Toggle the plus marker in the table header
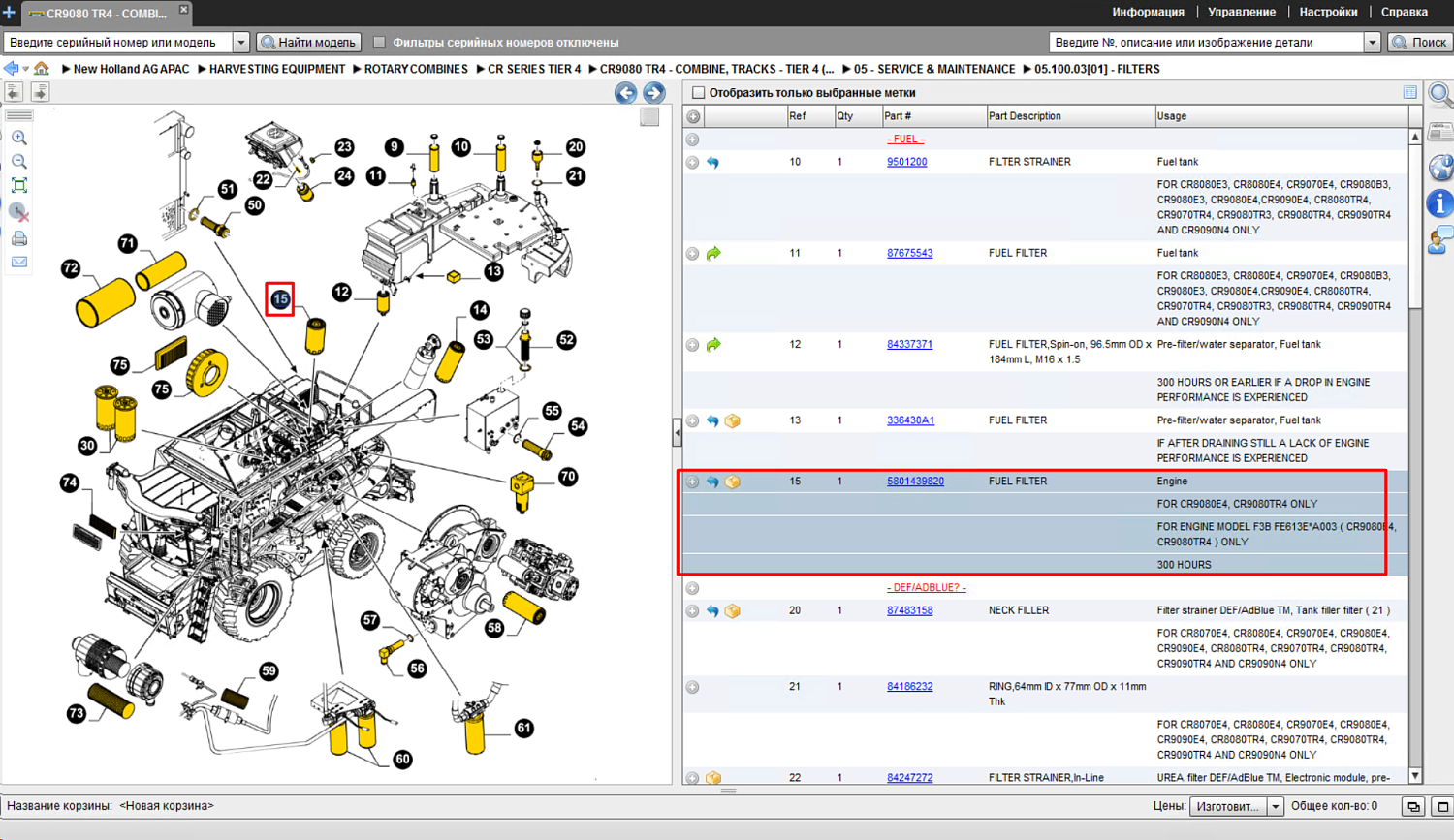1454x840 pixels. (693, 117)
